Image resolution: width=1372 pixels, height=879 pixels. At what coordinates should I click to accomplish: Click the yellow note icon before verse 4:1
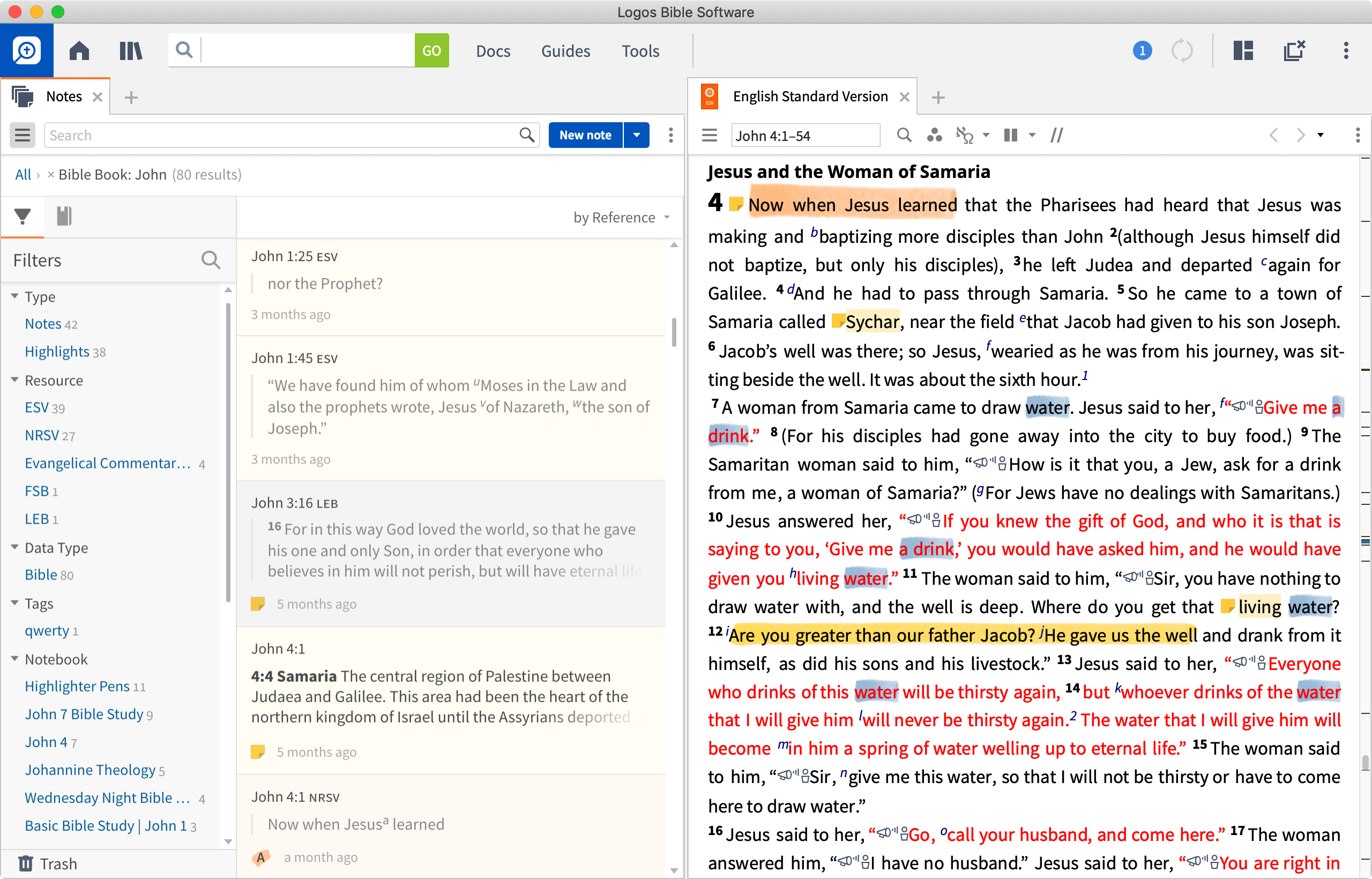pyautogui.click(x=736, y=204)
